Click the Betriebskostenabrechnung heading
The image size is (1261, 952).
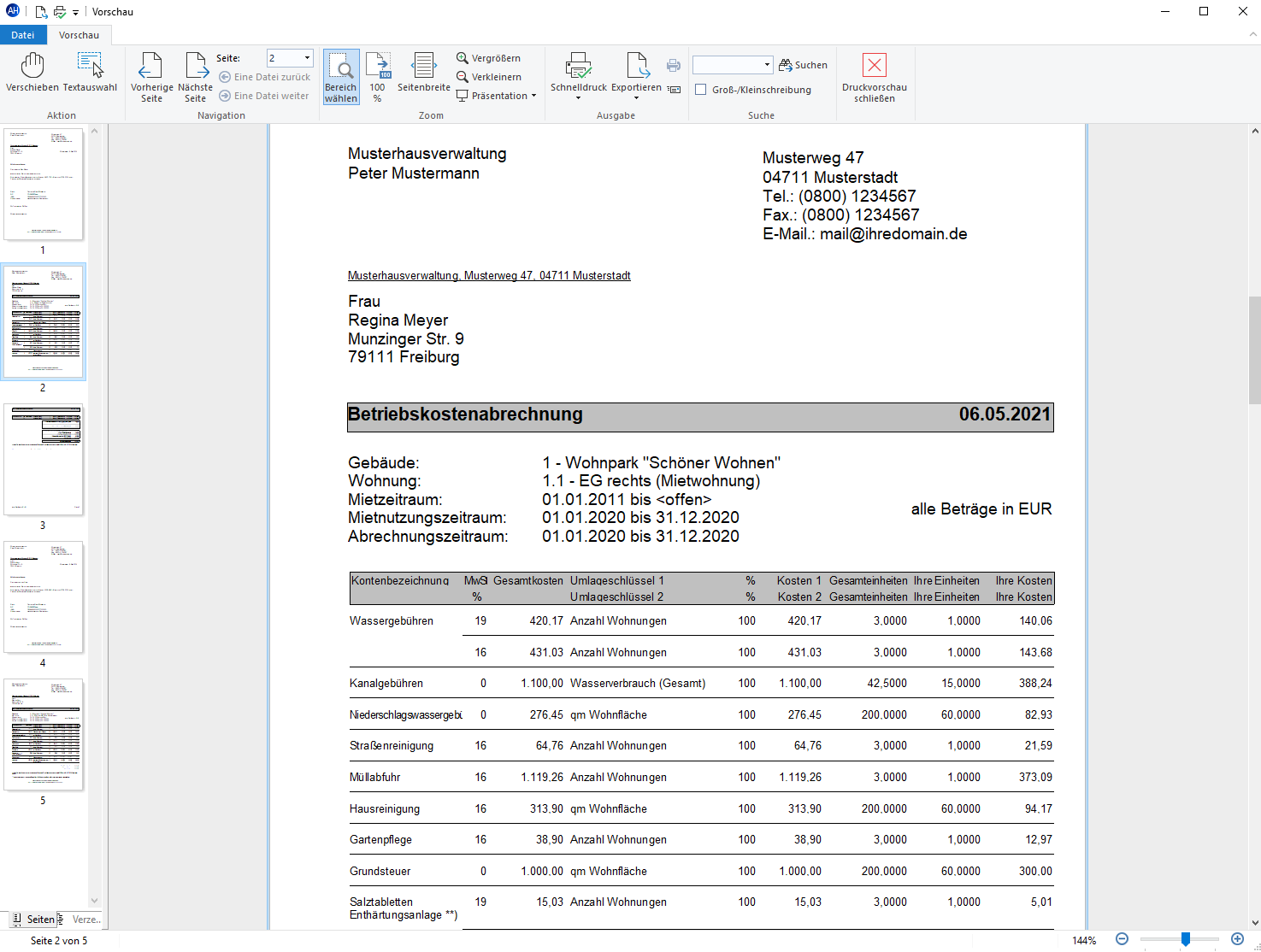tap(465, 414)
